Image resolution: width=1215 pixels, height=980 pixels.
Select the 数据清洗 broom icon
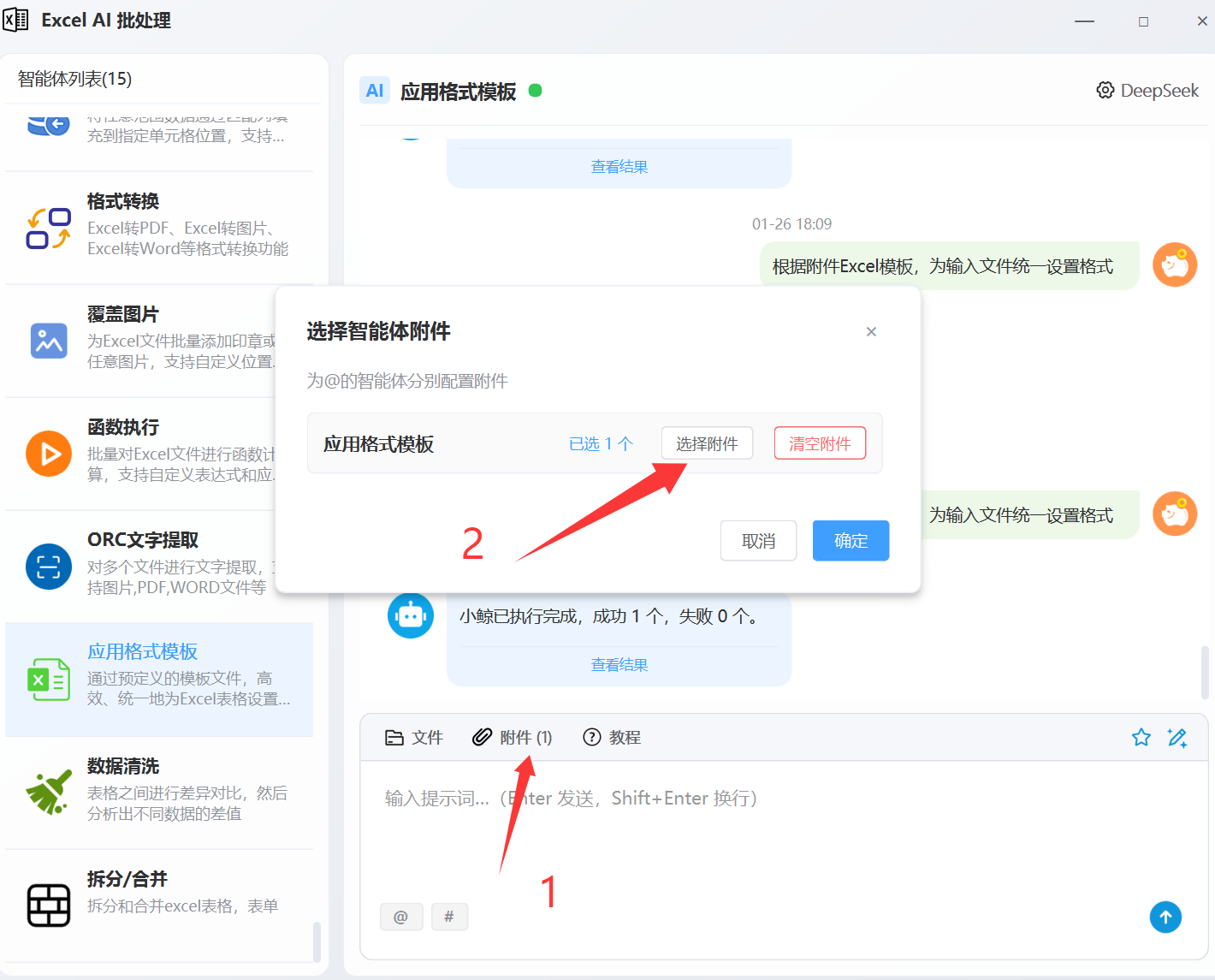49,792
